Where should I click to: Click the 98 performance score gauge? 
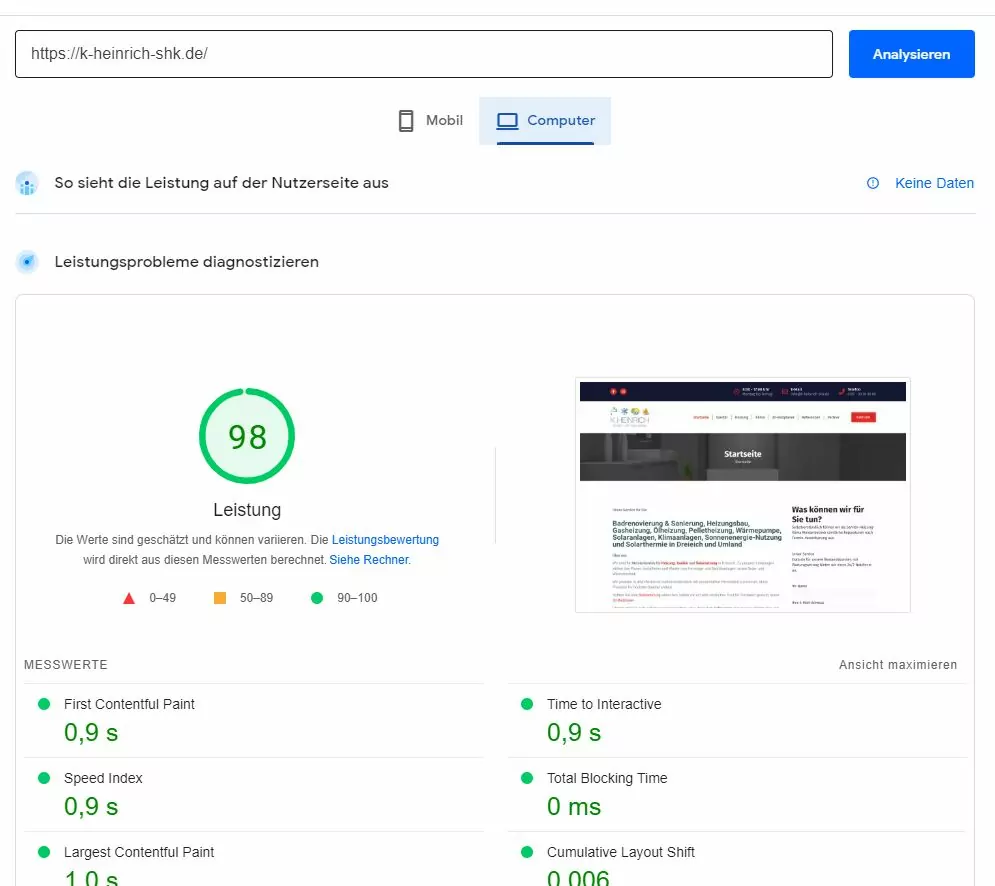click(x=247, y=436)
